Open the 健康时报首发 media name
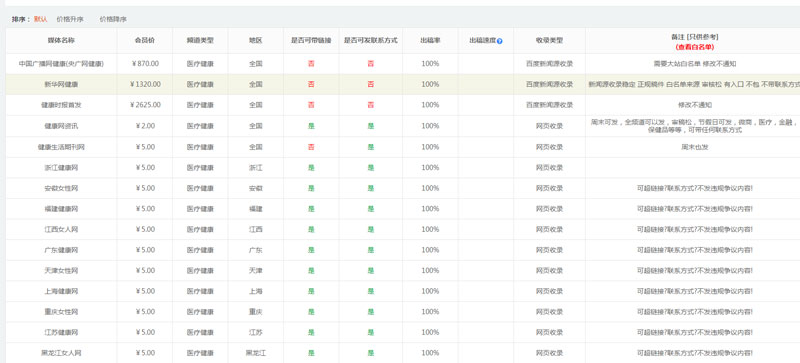The height and width of the screenshot is (363, 800). tap(61, 105)
